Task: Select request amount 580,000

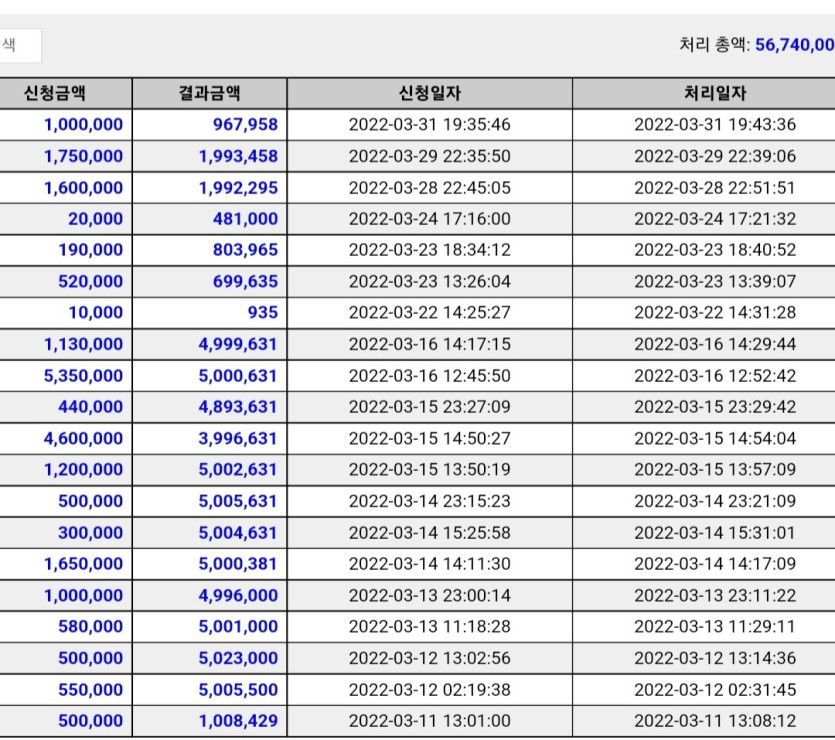Action: point(91,627)
